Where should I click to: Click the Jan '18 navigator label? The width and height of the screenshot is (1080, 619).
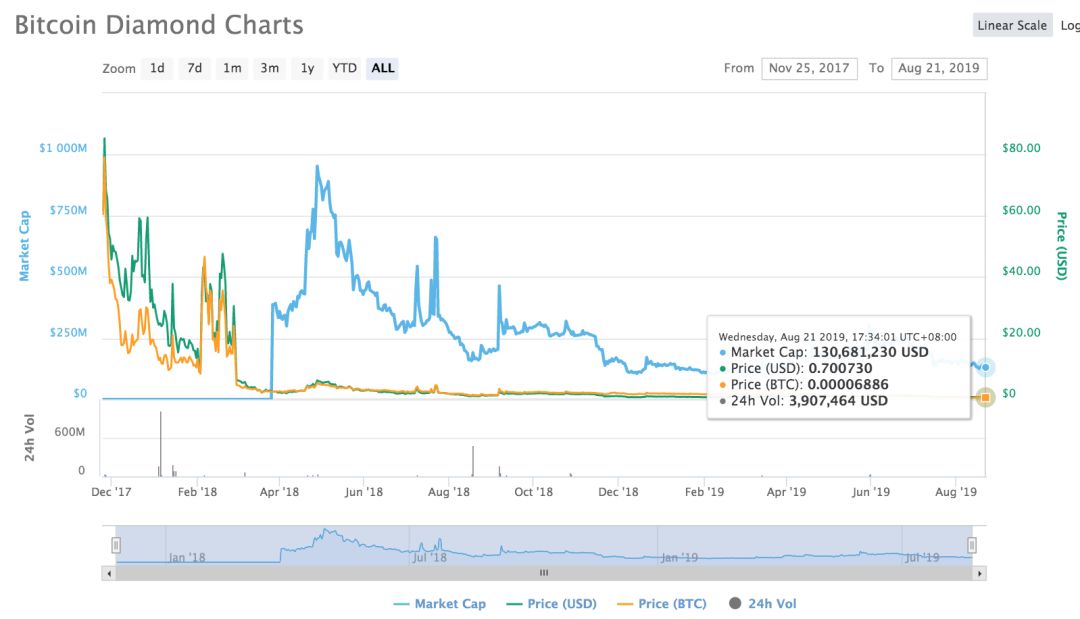(x=187, y=557)
